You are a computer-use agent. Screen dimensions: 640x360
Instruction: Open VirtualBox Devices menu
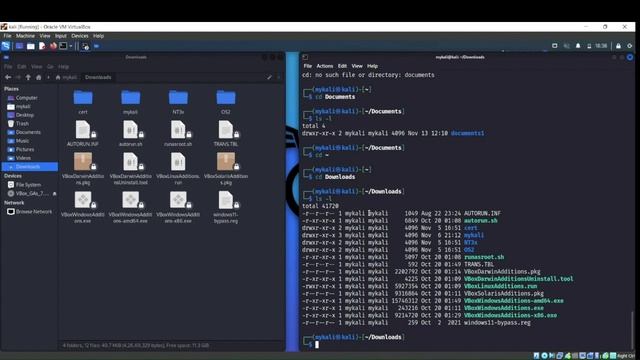(x=80, y=36)
